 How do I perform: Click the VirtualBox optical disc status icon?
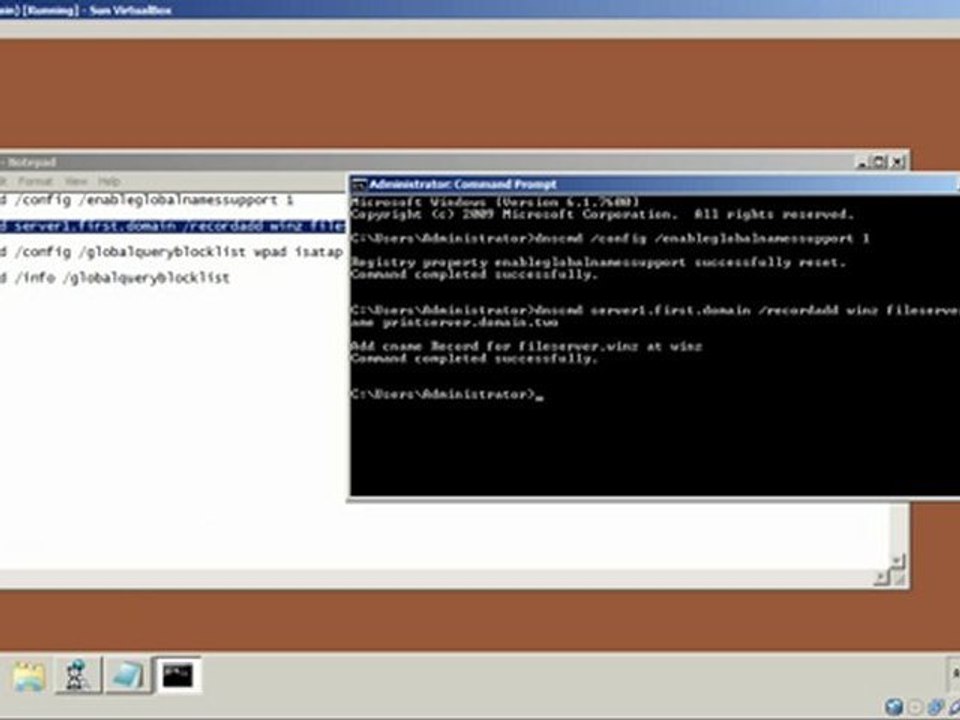pos(915,707)
